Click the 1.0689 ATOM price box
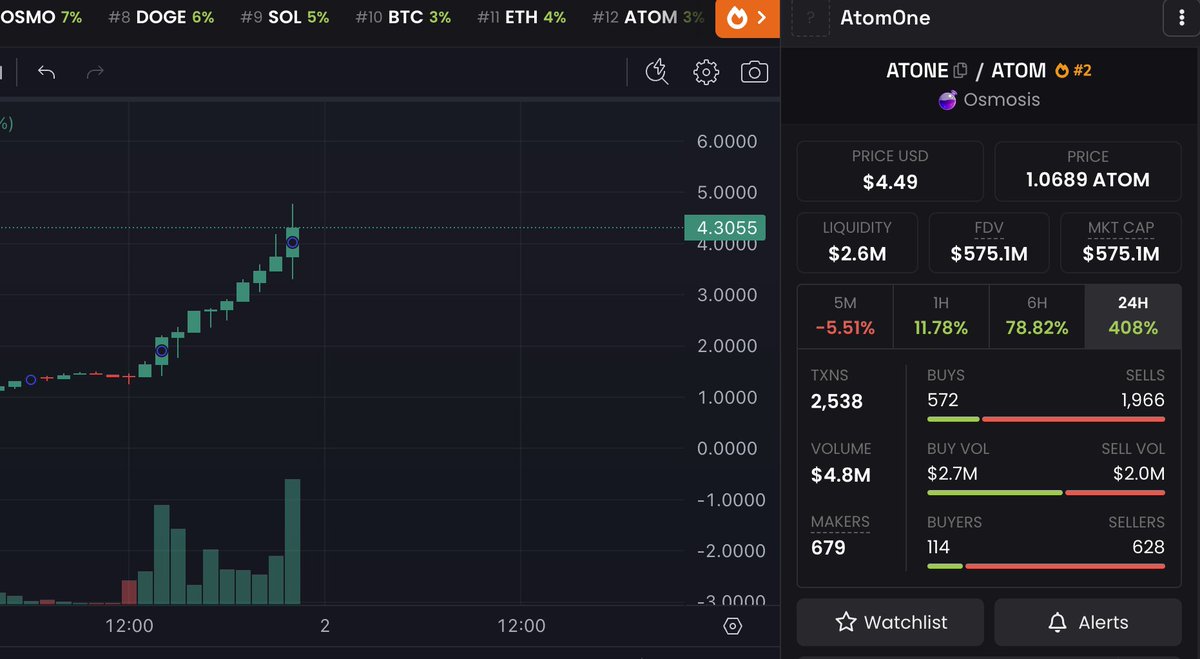This screenshot has width=1200, height=659. 1088,171
